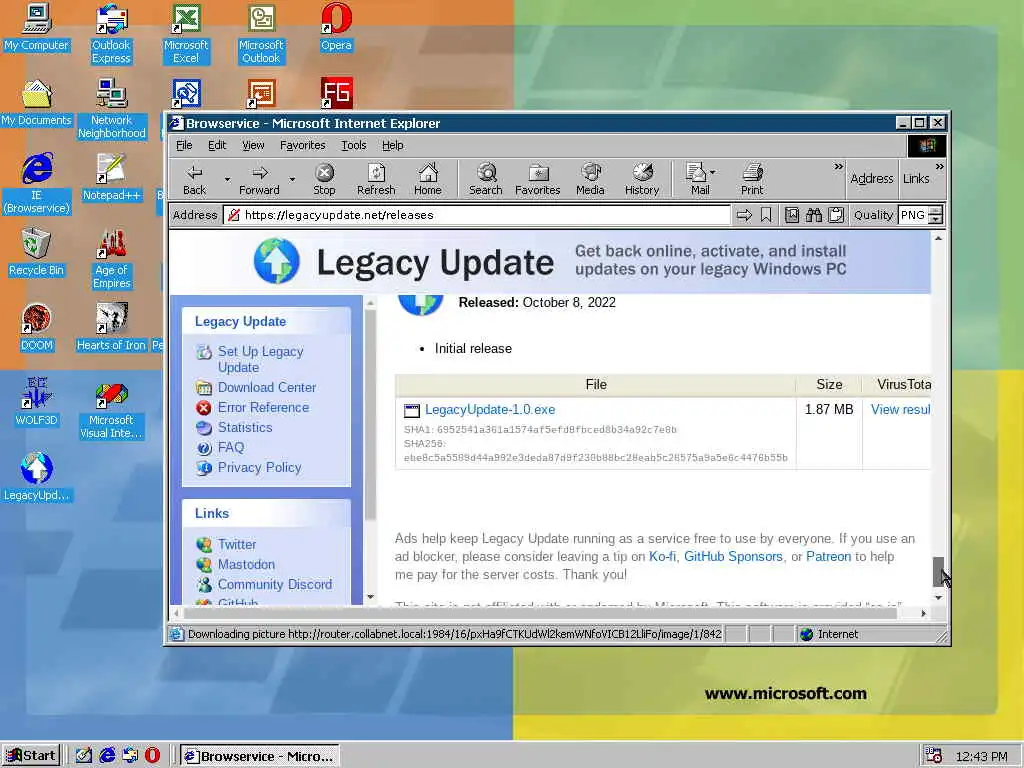Click the address field with legacyupdate.net URL
Screen dimensions: 1024x768
coord(477,215)
